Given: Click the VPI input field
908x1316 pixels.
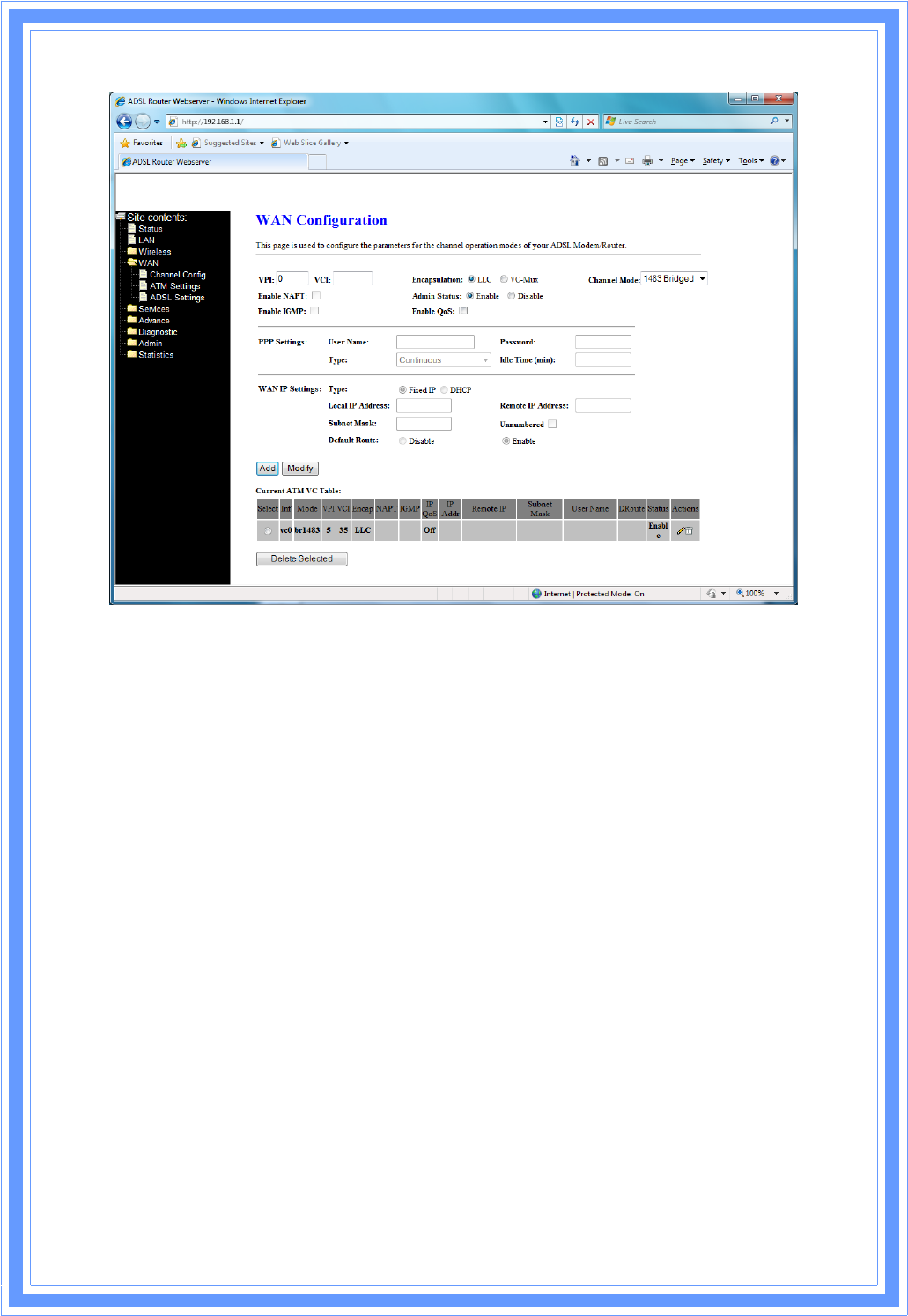Looking at the screenshot, I should point(292,278).
